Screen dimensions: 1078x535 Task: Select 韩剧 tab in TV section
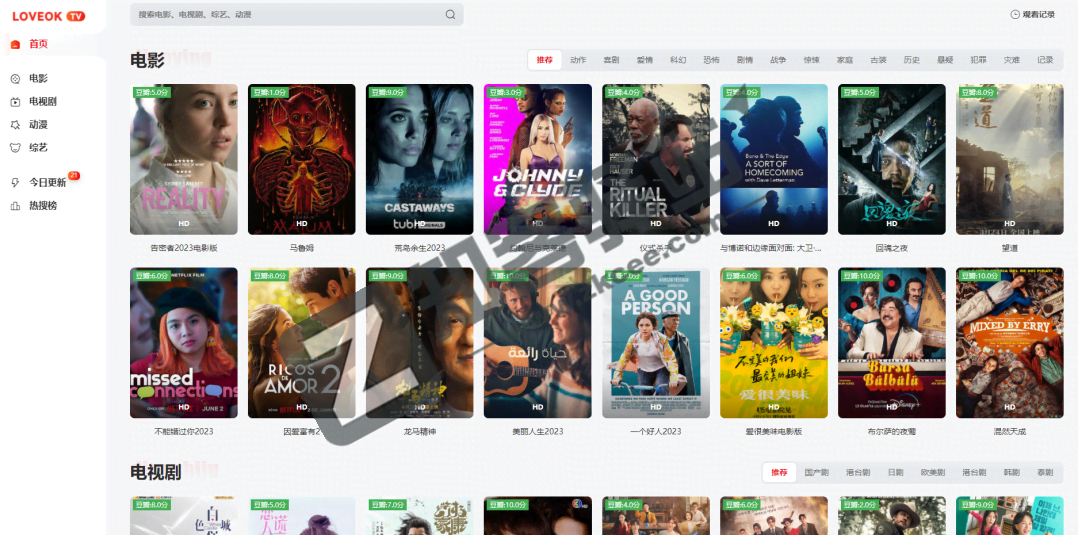pyautogui.click(x=1012, y=472)
